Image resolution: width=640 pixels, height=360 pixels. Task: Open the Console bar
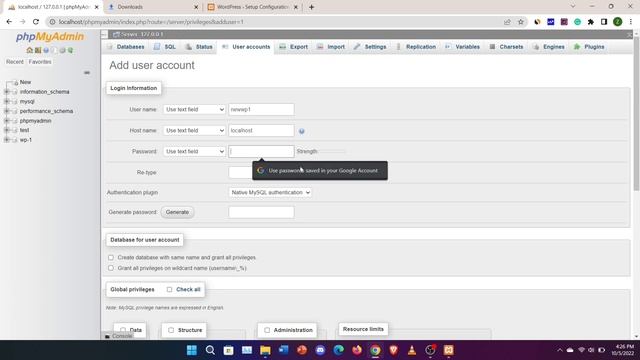(119, 336)
